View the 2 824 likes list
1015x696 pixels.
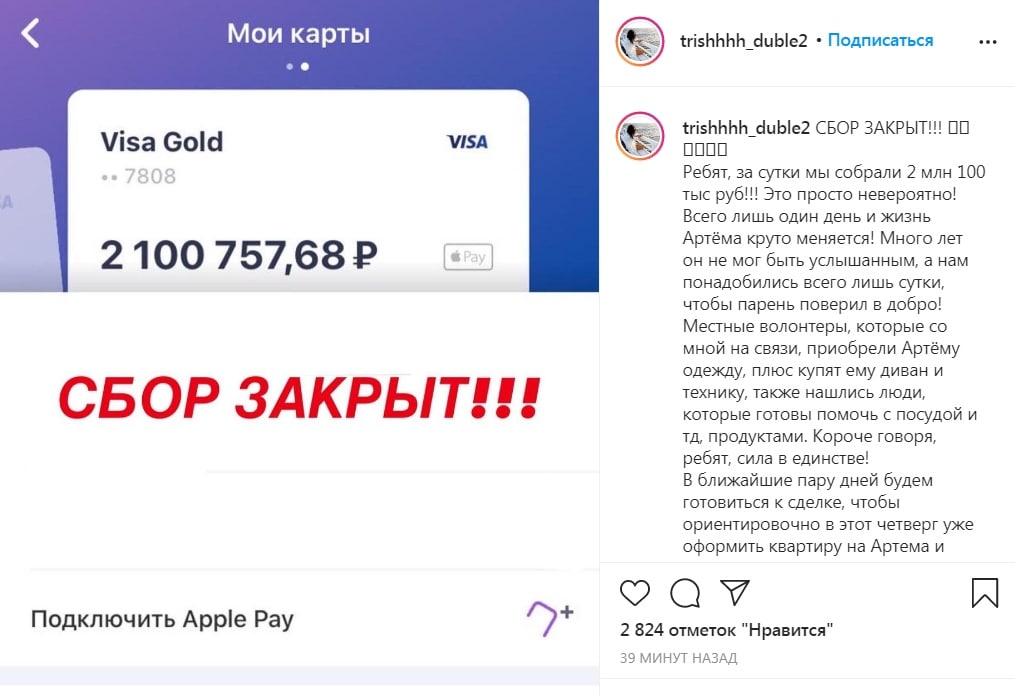pyautogui.click(x=726, y=630)
